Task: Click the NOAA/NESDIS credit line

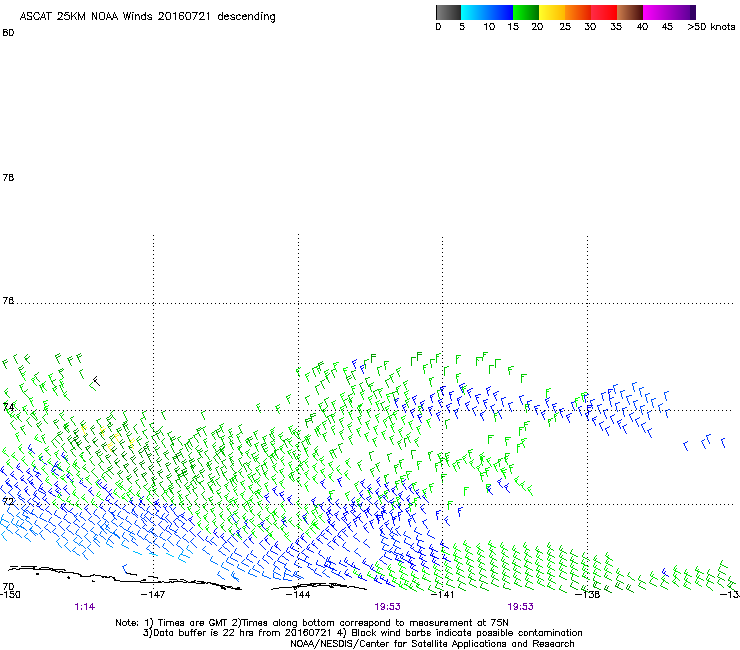Action: pyautogui.click(x=432, y=644)
